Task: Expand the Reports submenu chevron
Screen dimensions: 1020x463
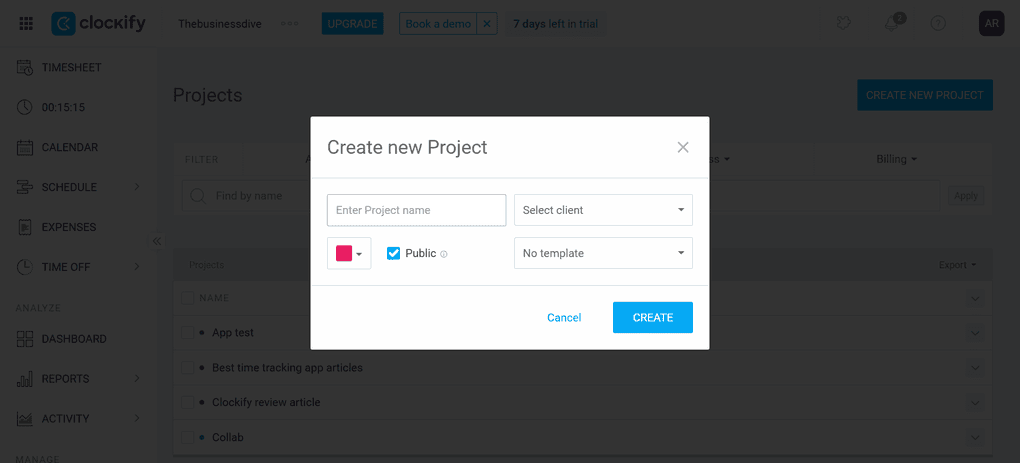Action: pos(137,378)
